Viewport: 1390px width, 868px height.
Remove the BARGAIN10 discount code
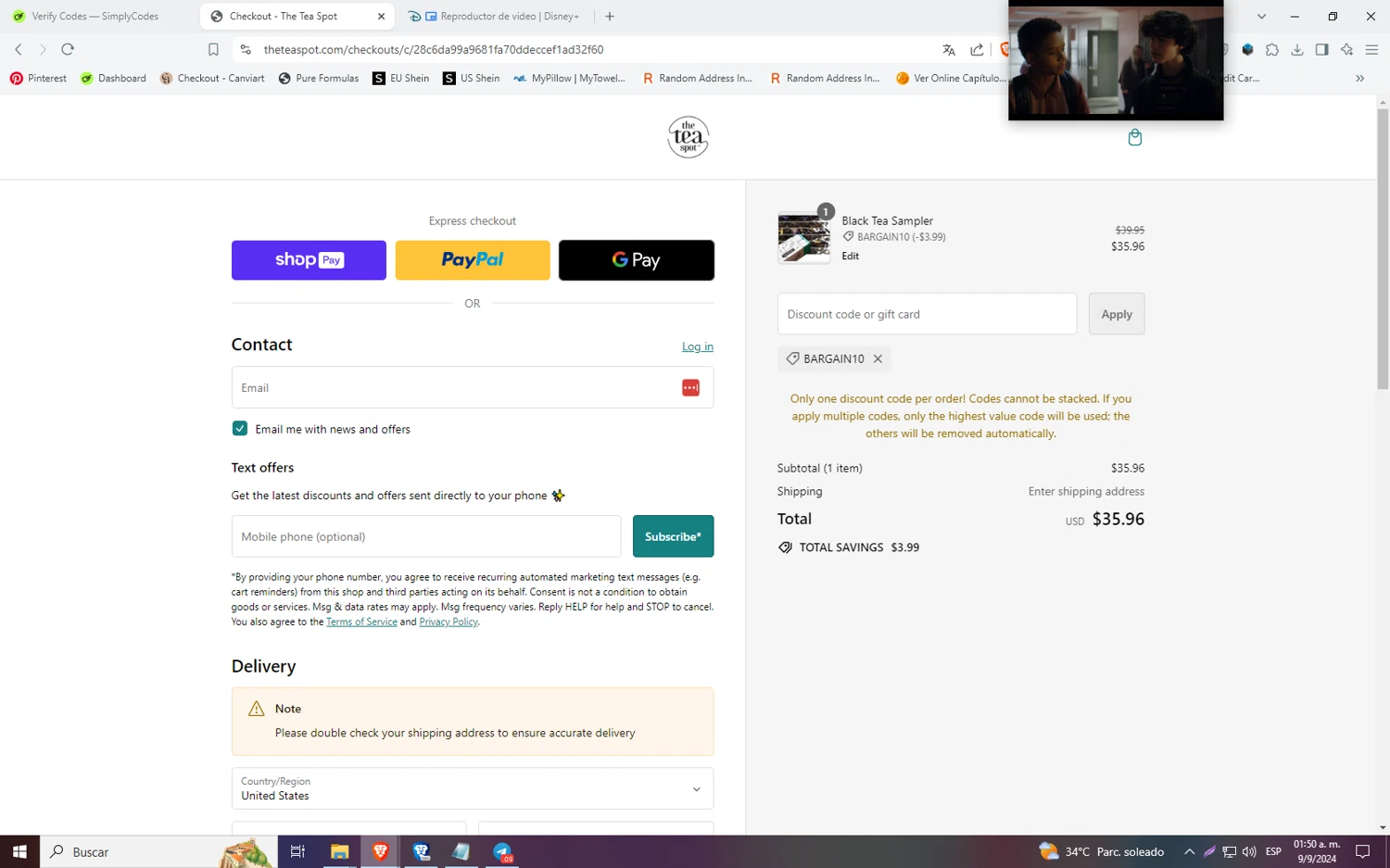pos(878,359)
